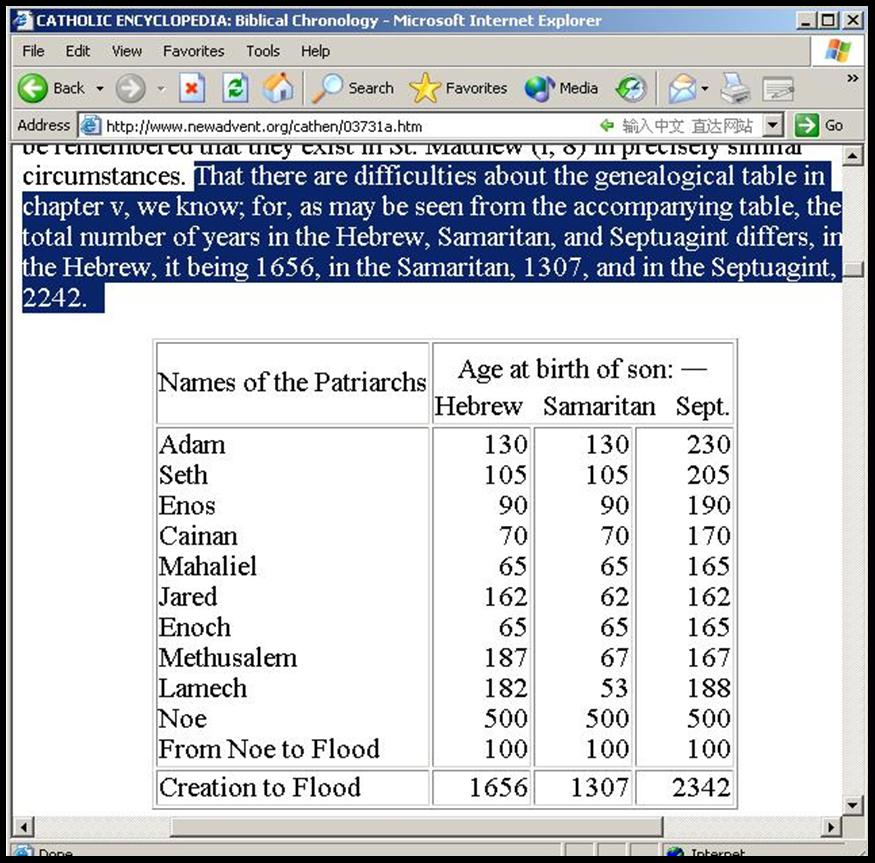Image resolution: width=875 pixels, height=863 pixels.
Task: Click the Mail envelope icon
Action: pyautogui.click(x=681, y=88)
